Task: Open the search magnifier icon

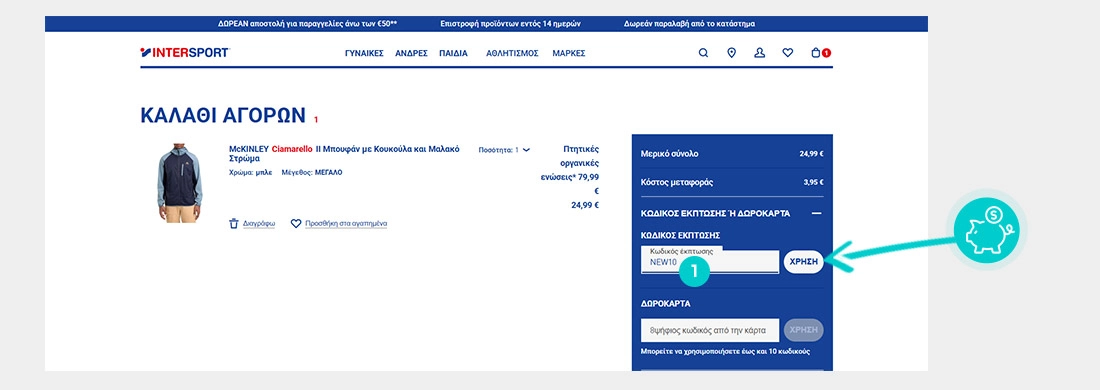Action: click(703, 53)
